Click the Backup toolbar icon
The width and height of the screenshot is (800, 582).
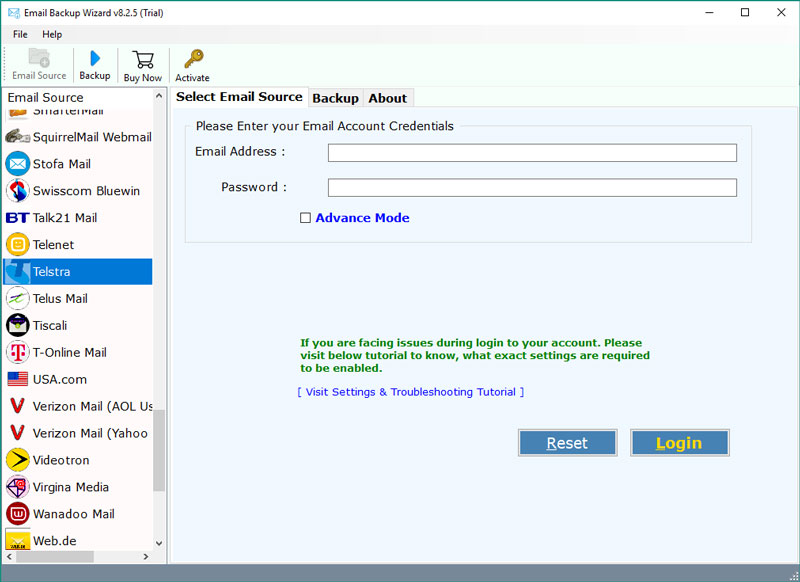95,59
